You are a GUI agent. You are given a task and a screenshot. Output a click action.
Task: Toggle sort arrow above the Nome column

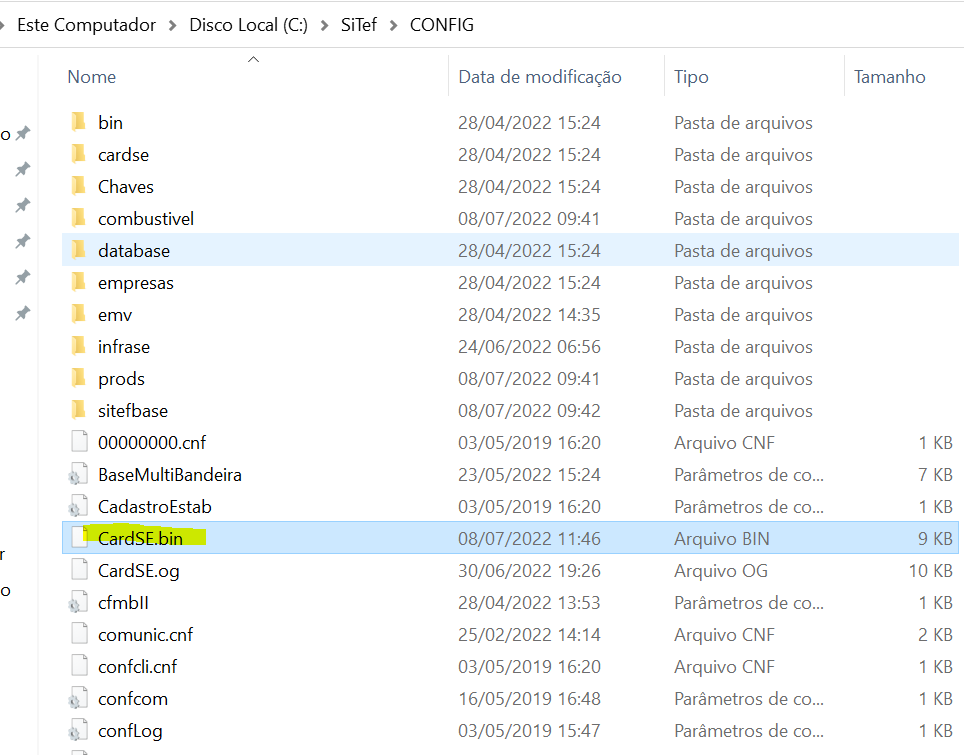pyautogui.click(x=253, y=60)
